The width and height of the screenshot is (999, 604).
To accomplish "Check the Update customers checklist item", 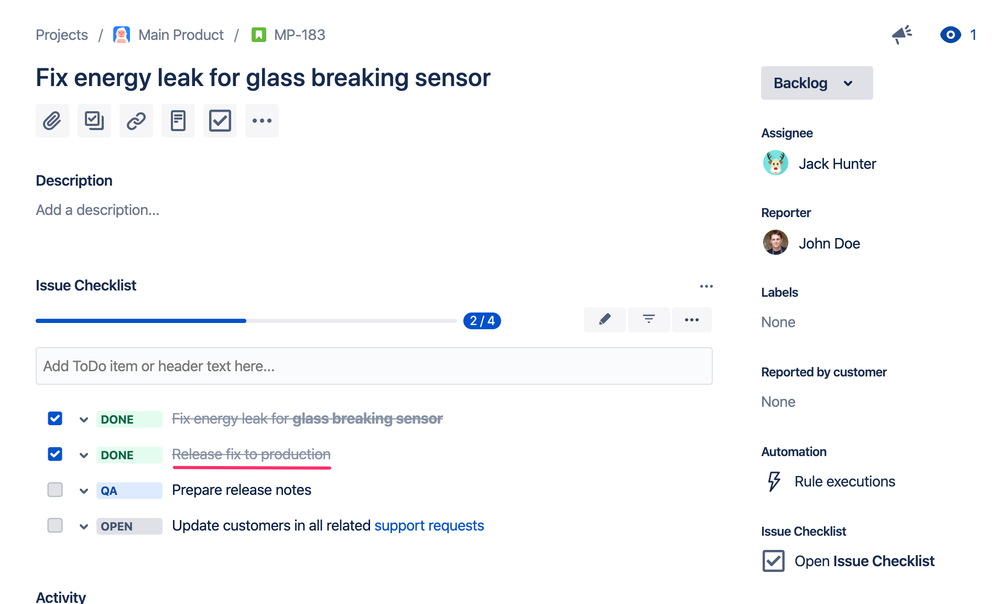I will [x=55, y=525].
